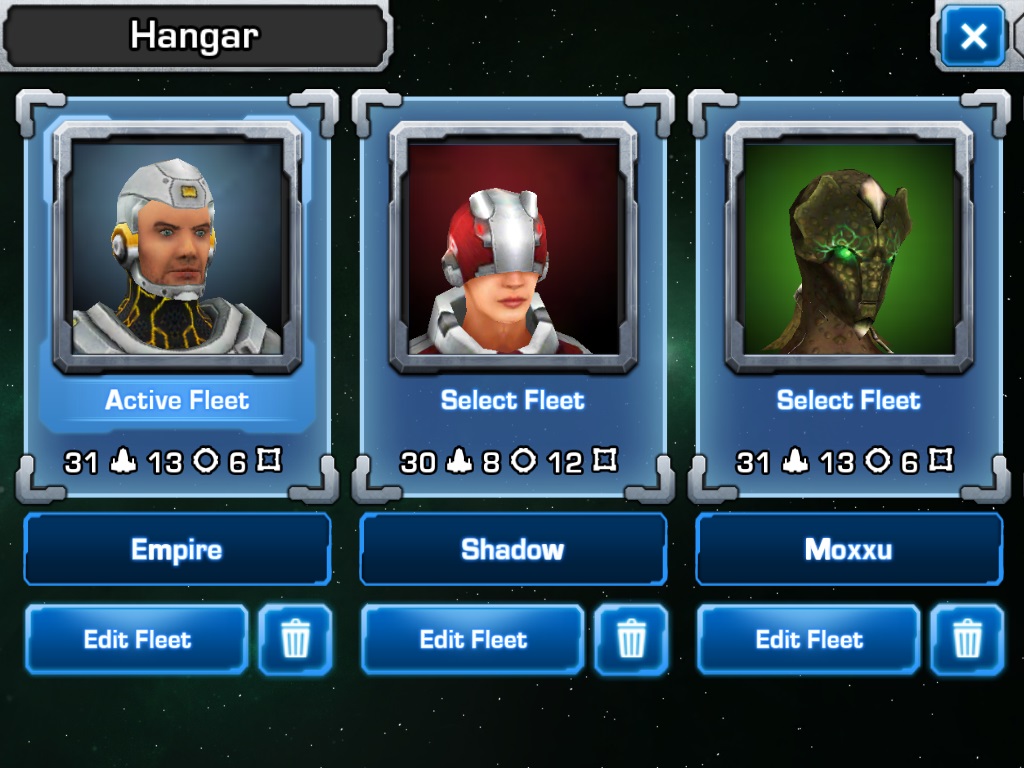Close the Hangar window

point(974,37)
